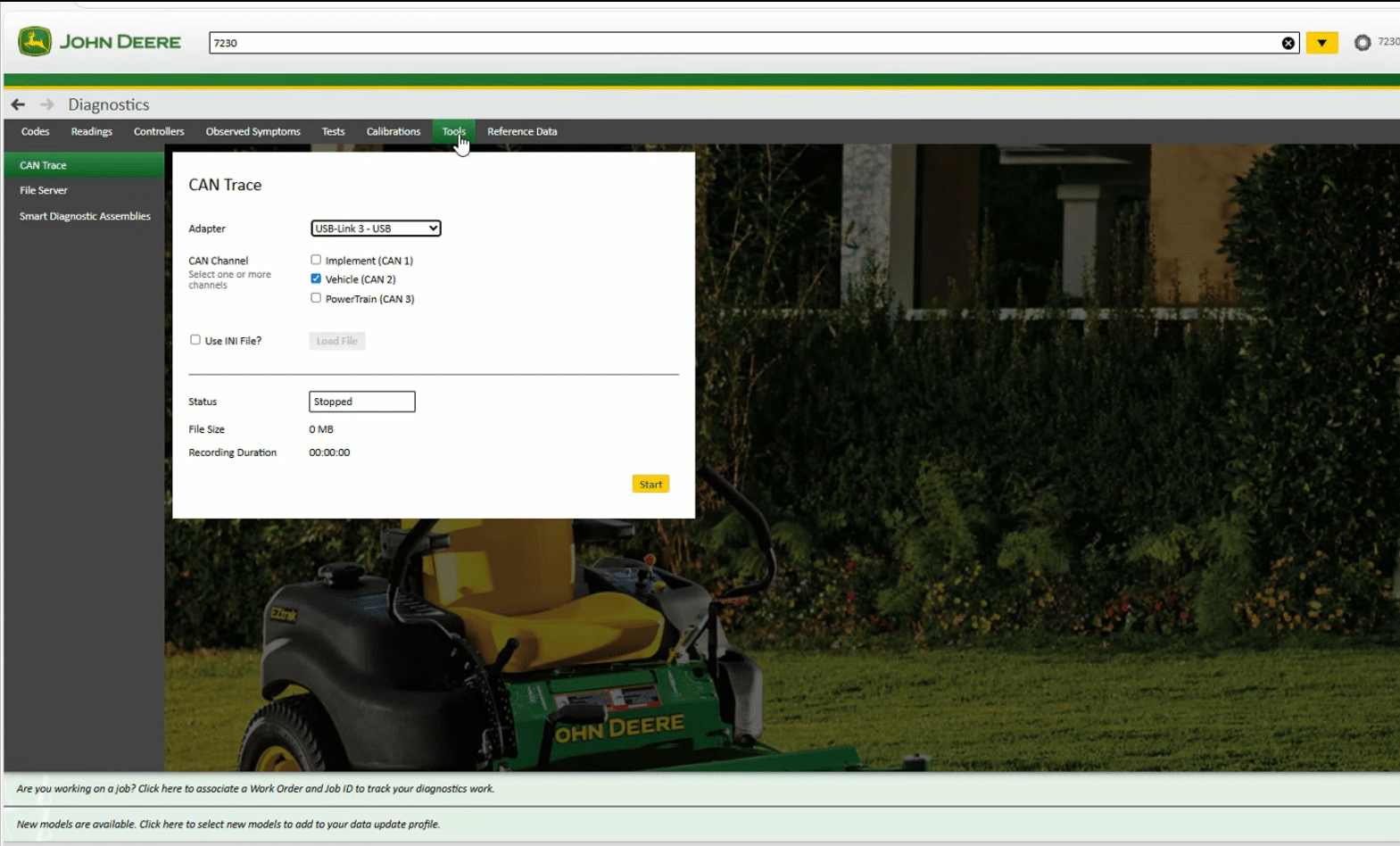Click the 00:00:00 recording duration value

[329, 452]
